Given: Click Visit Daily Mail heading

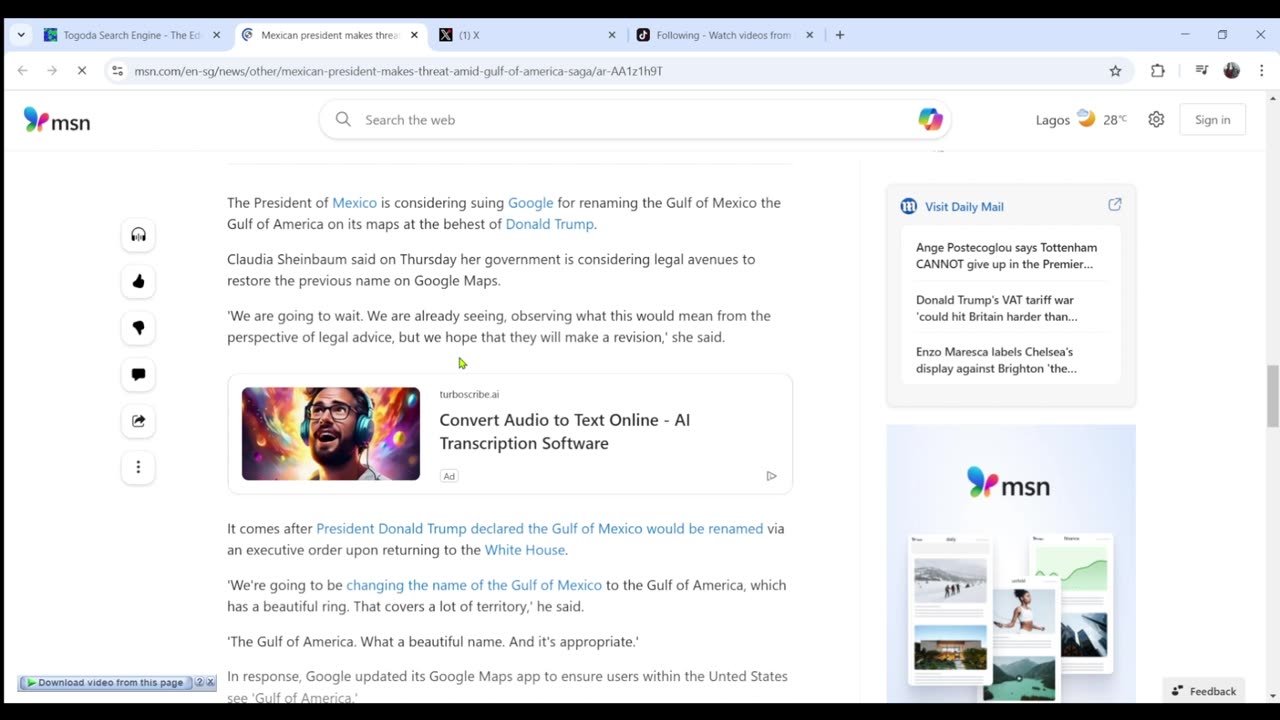Looking at the screenshot, I should tap(964, 207).
